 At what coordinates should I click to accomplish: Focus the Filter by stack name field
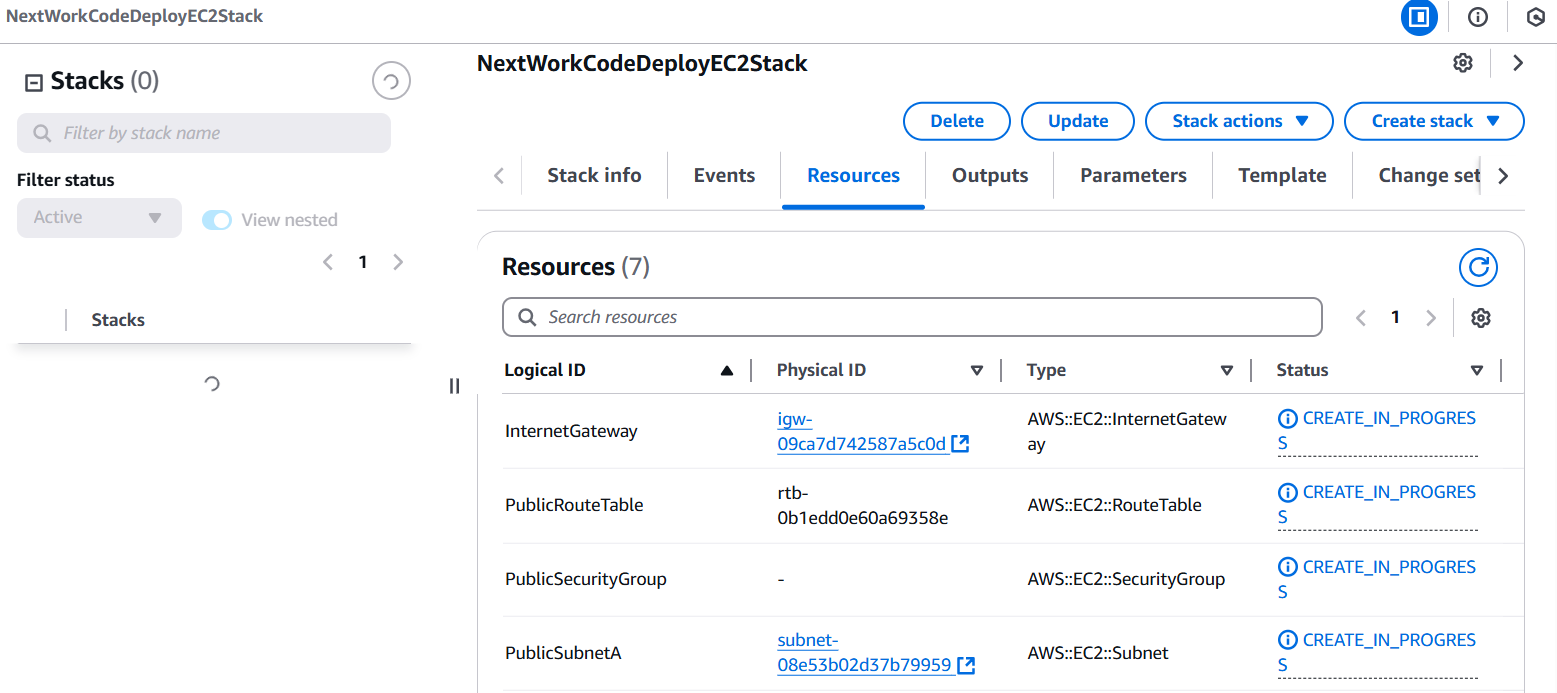click(x=204, y=133)
